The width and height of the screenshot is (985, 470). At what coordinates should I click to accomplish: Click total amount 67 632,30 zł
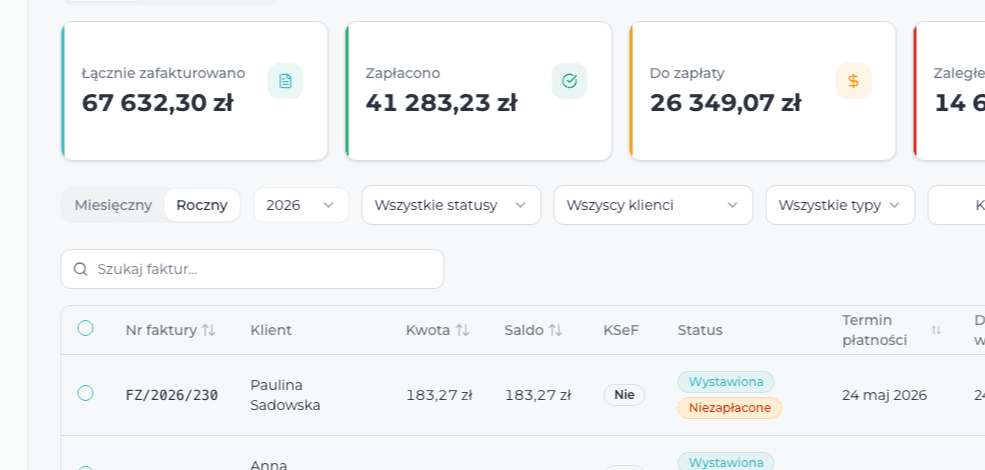click(x=157, y=103)
